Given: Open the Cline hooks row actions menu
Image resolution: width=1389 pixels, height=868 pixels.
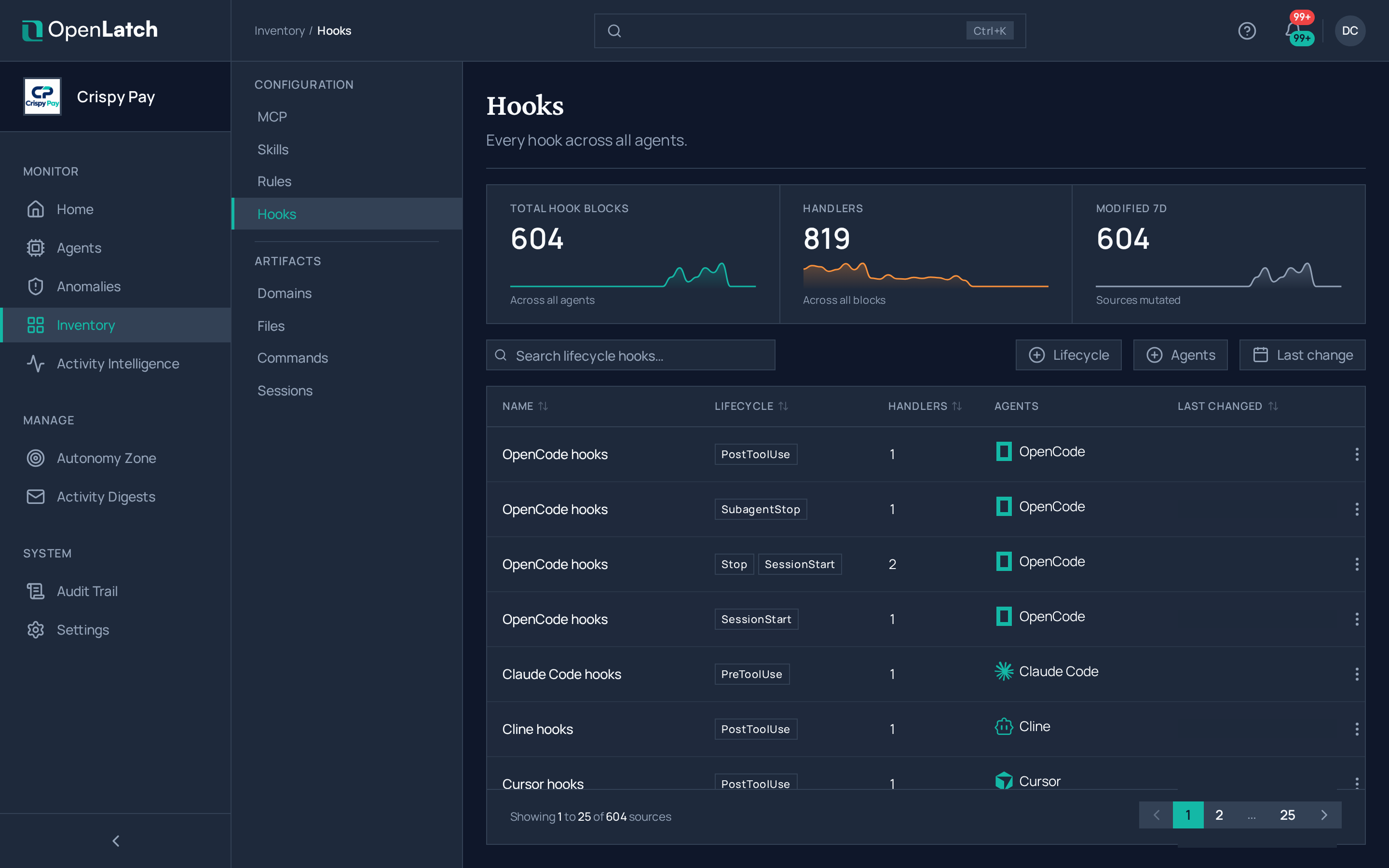Looking at the screenshot, I should coord(1356,729).
